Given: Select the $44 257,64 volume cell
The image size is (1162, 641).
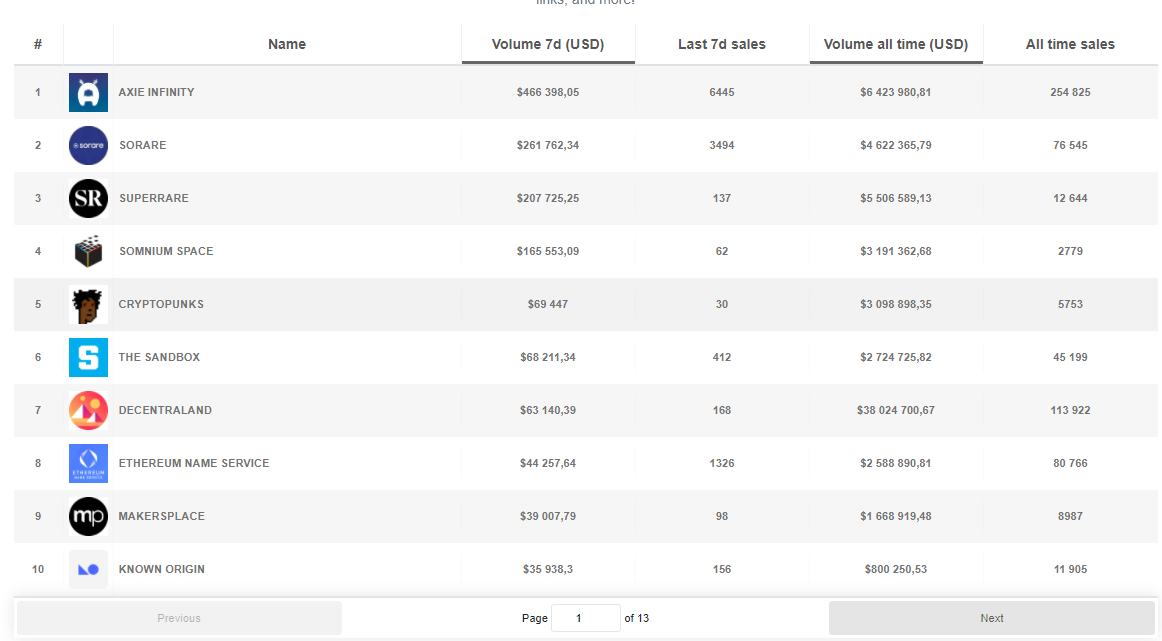Looking at the screenshot, I should click(548, 463).
